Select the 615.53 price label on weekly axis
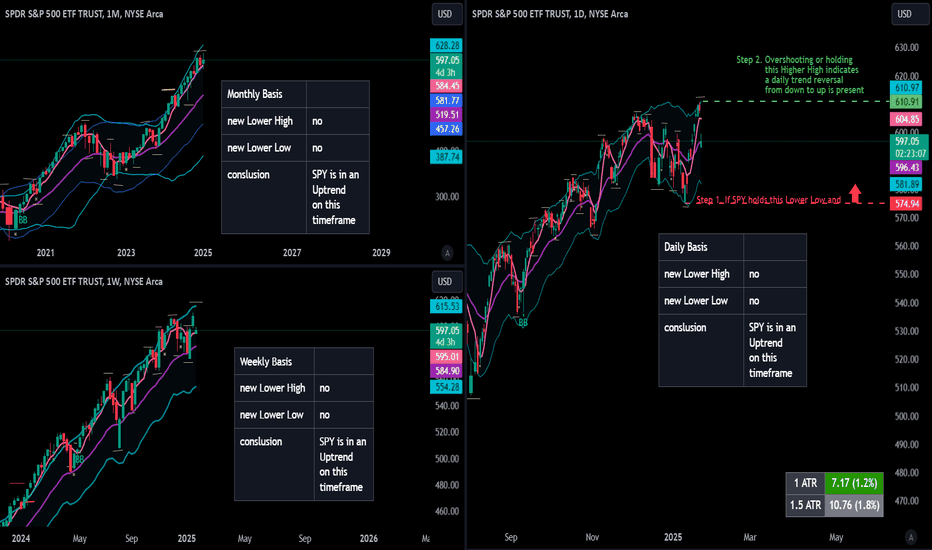 point(446,307)
